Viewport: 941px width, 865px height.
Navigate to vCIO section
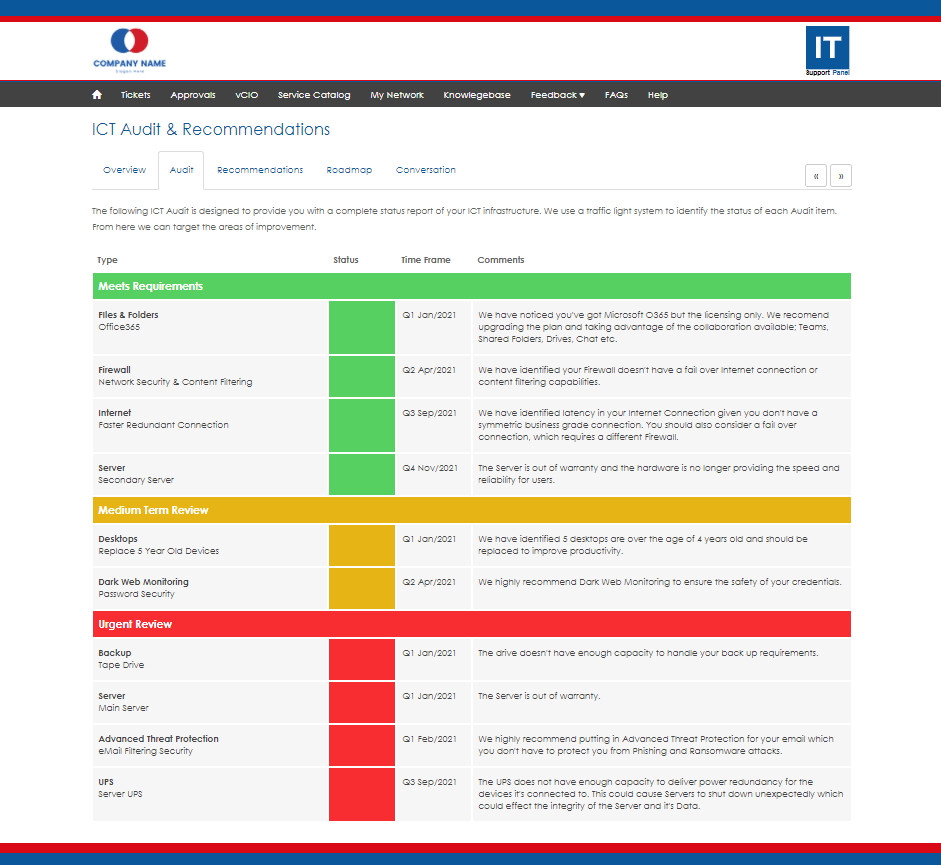tap(247, 95)
